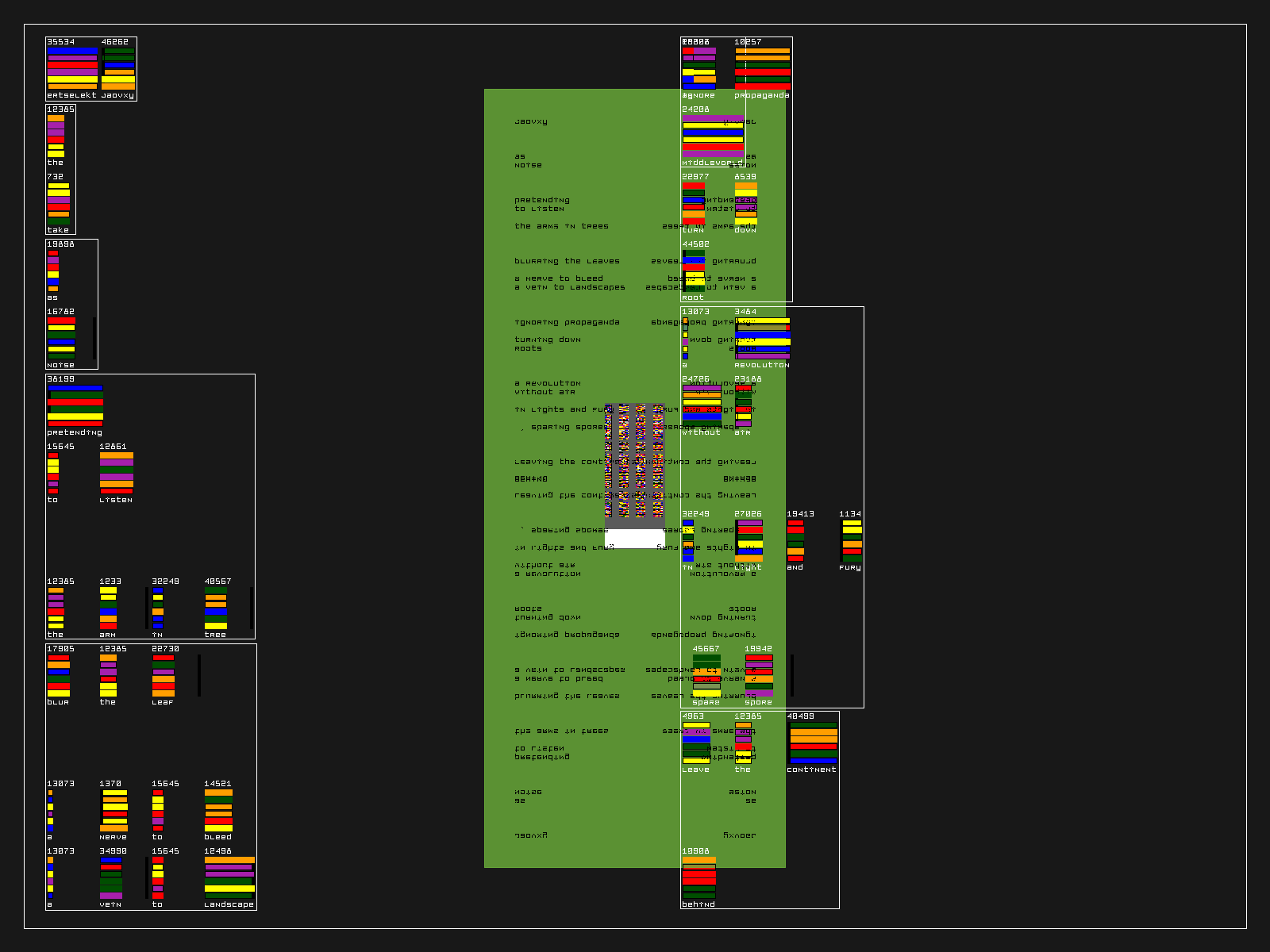This screenshot has height=952, width=1270.
Task: Select the 'middleworld' striped glyph
Action: pos(713,136)
